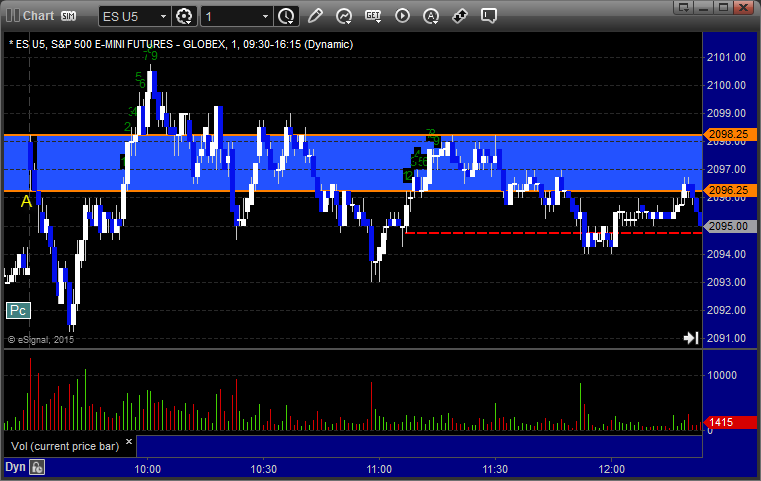Click the chart window grip icon
Viewport: 761px width, 481px height.
tap(13, 16)
